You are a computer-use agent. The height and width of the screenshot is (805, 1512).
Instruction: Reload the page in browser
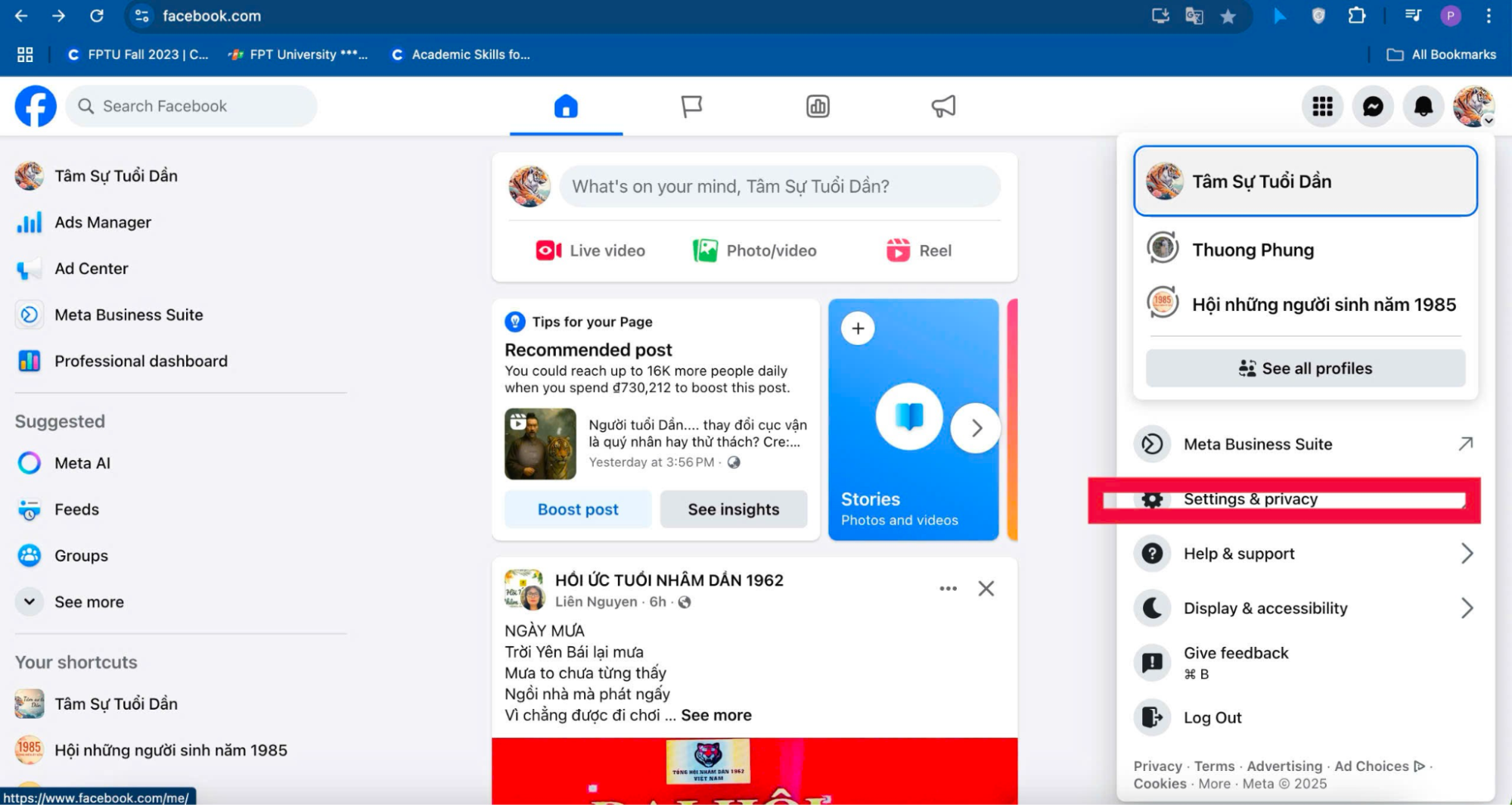[x=97, y=16]
